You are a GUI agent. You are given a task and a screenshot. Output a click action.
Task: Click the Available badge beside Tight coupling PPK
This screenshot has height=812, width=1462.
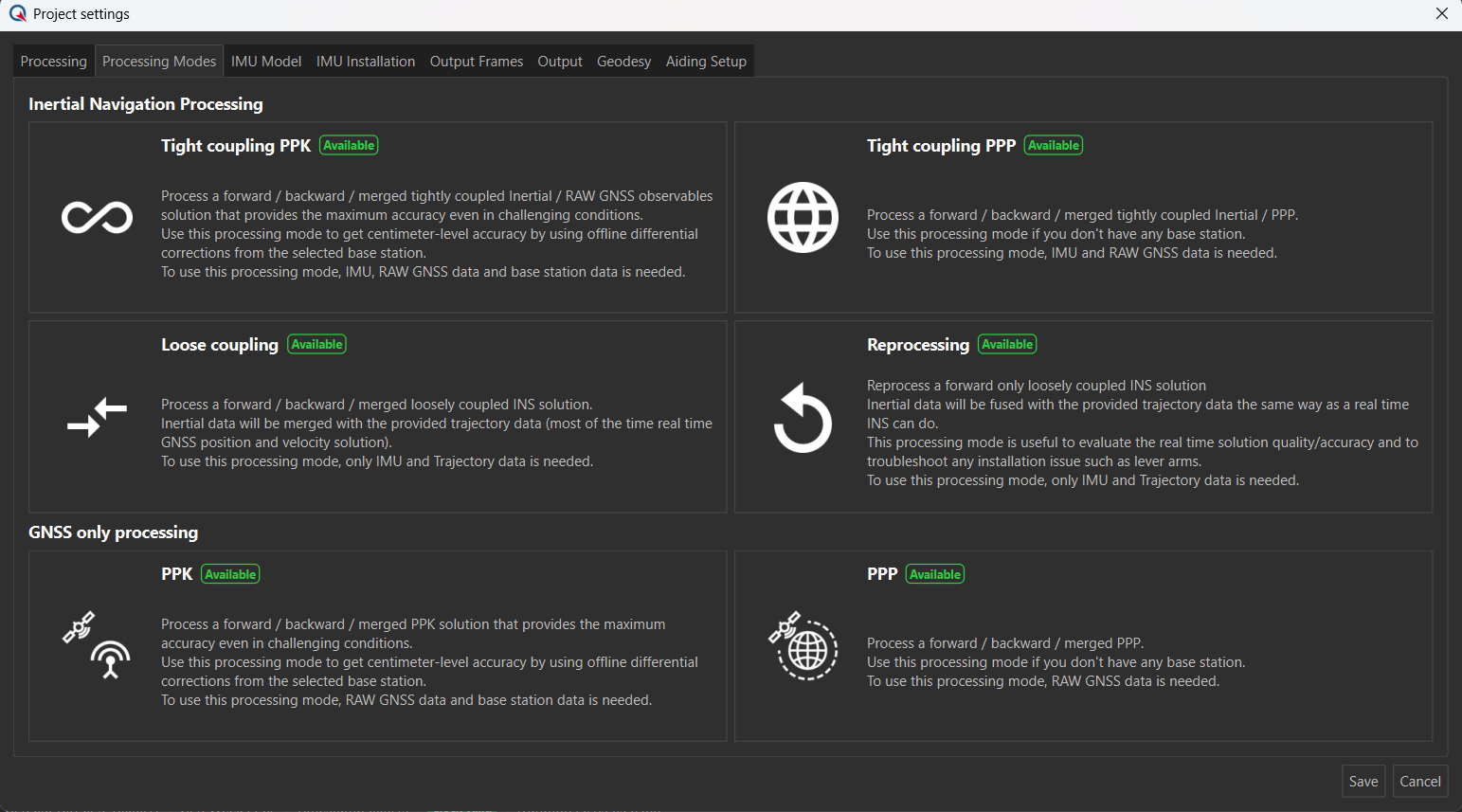[x=349, y=146]
